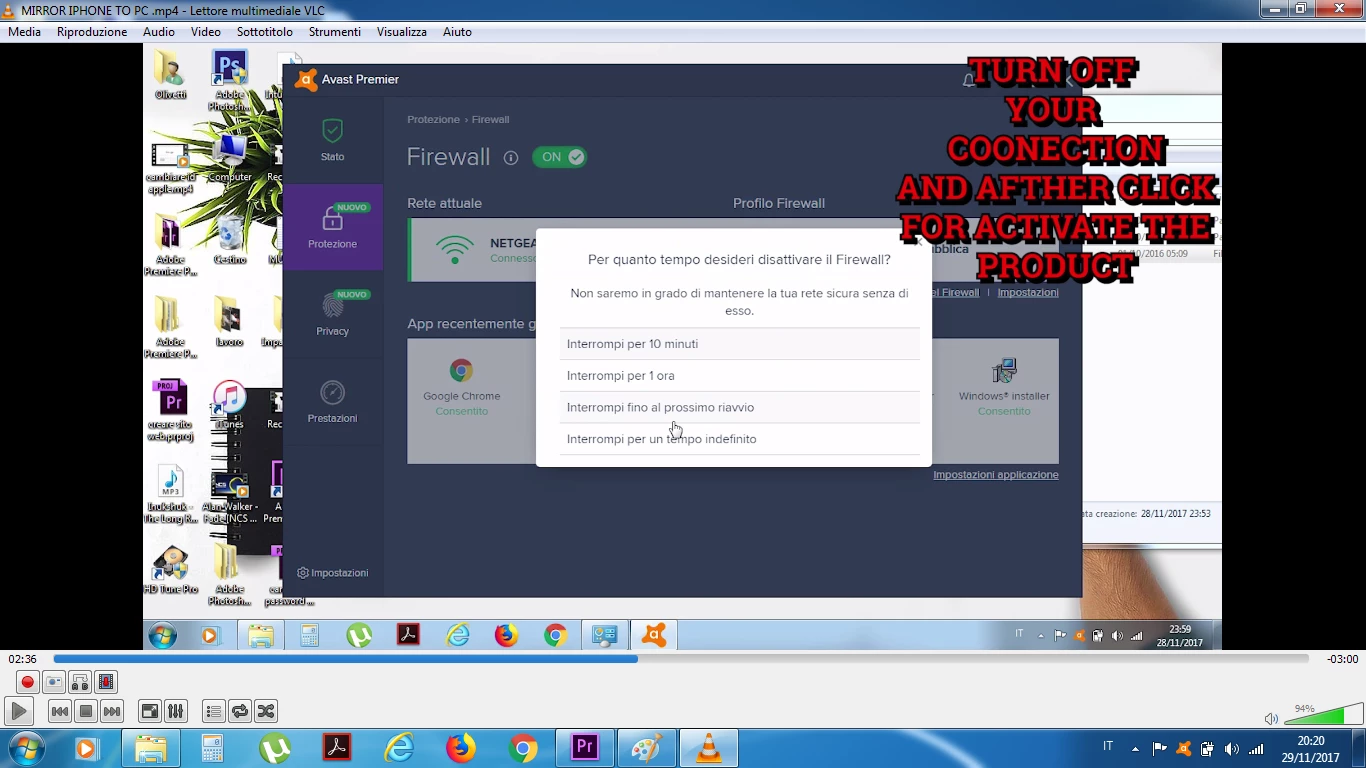Click the Windows installer app tile
Viewport: 1366px width, 768px height.
coord(1003,388)
